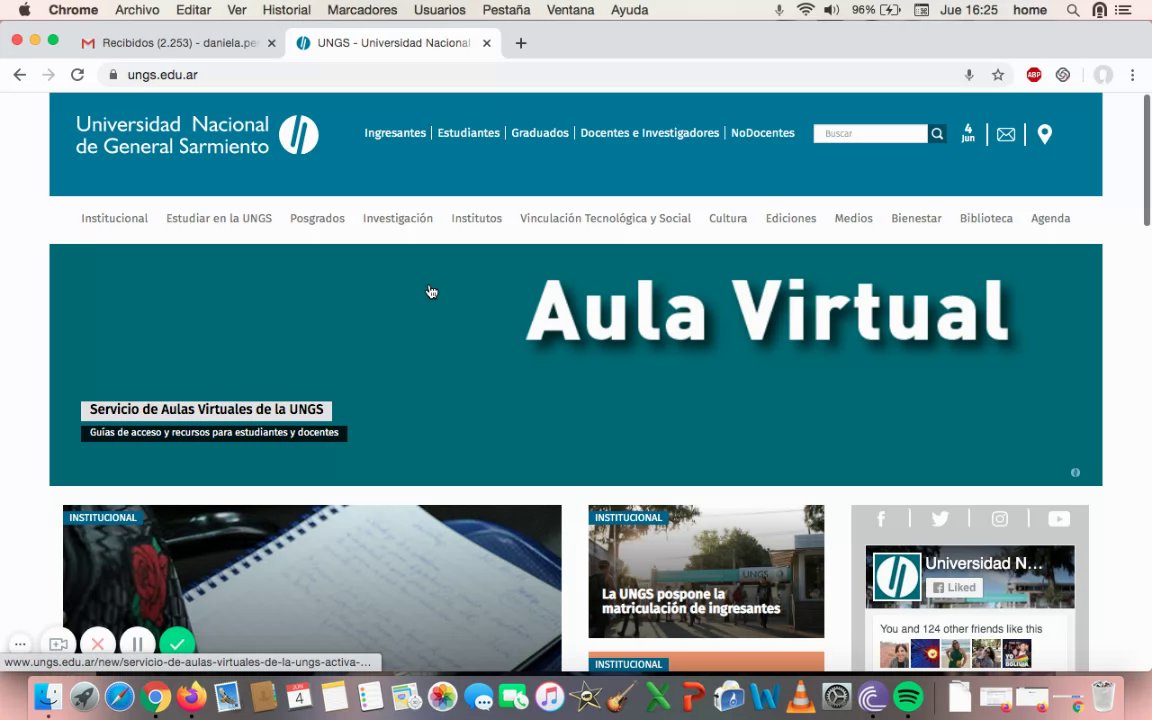Open the UNGS YouTube icon
The image size is (1152, 720).
tap(1059, 519)
